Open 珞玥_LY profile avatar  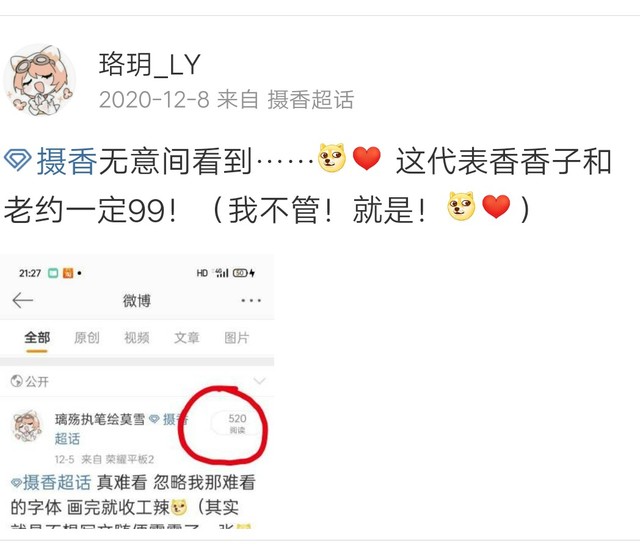click(39, 80)
